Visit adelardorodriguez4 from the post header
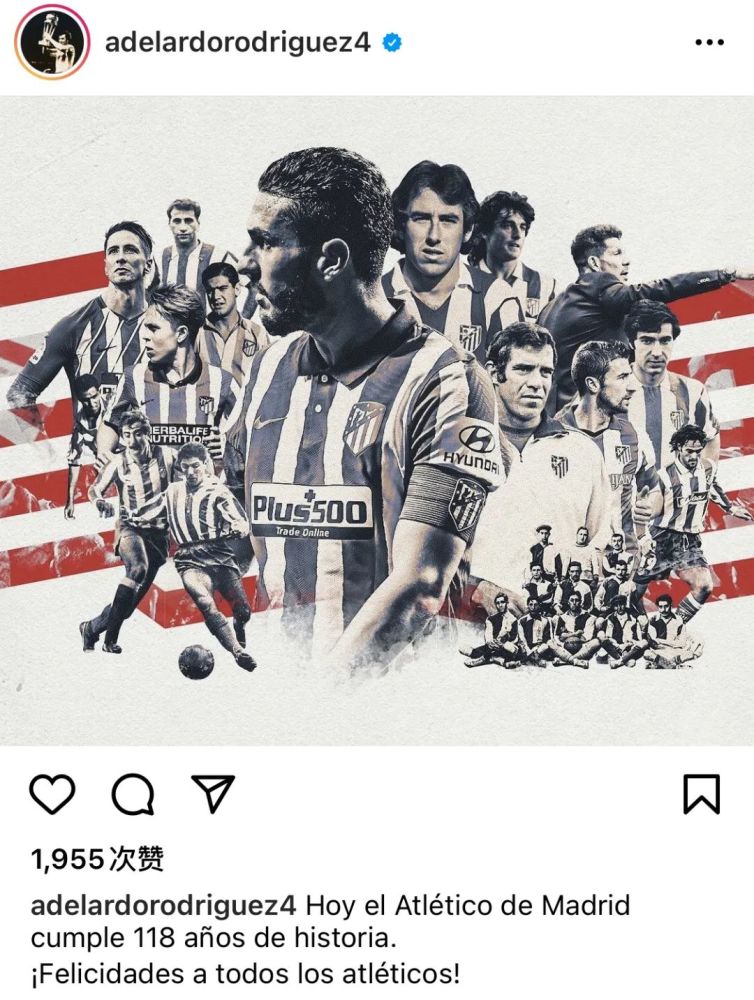 pos(237,43)
